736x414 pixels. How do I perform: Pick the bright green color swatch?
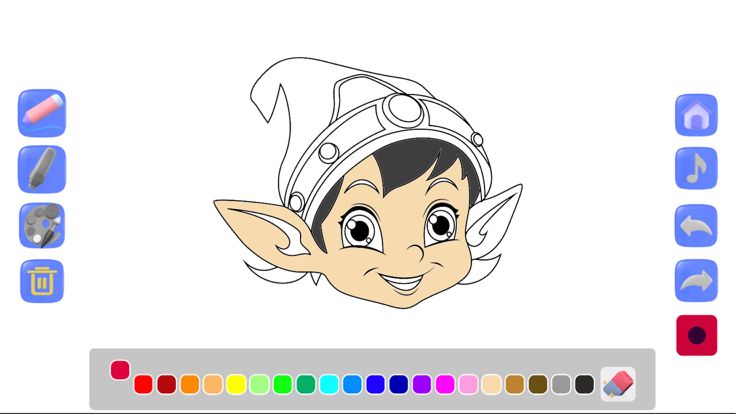pos(283,384)
